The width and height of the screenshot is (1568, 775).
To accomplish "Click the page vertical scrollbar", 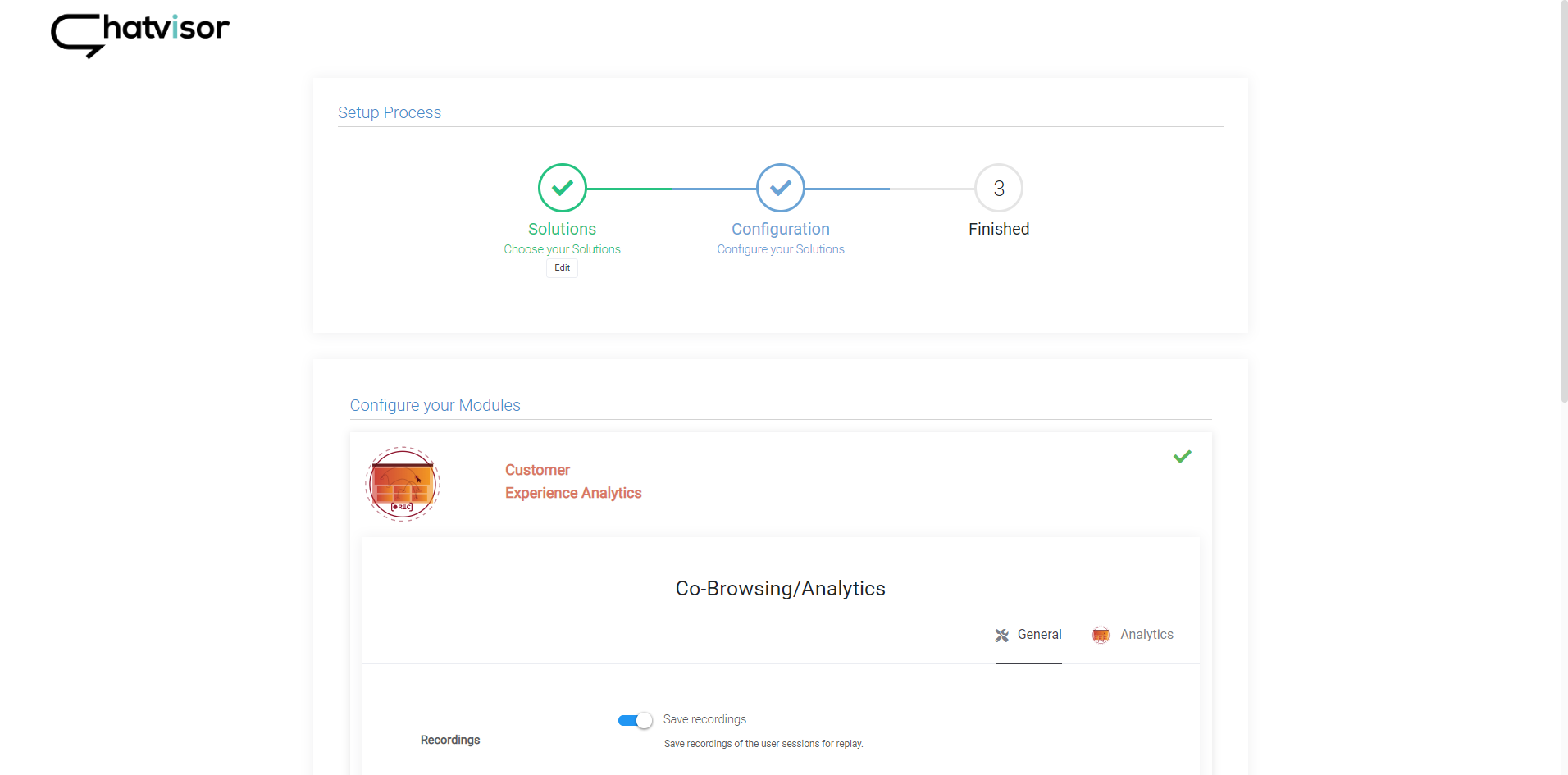I will (1564, 201).
